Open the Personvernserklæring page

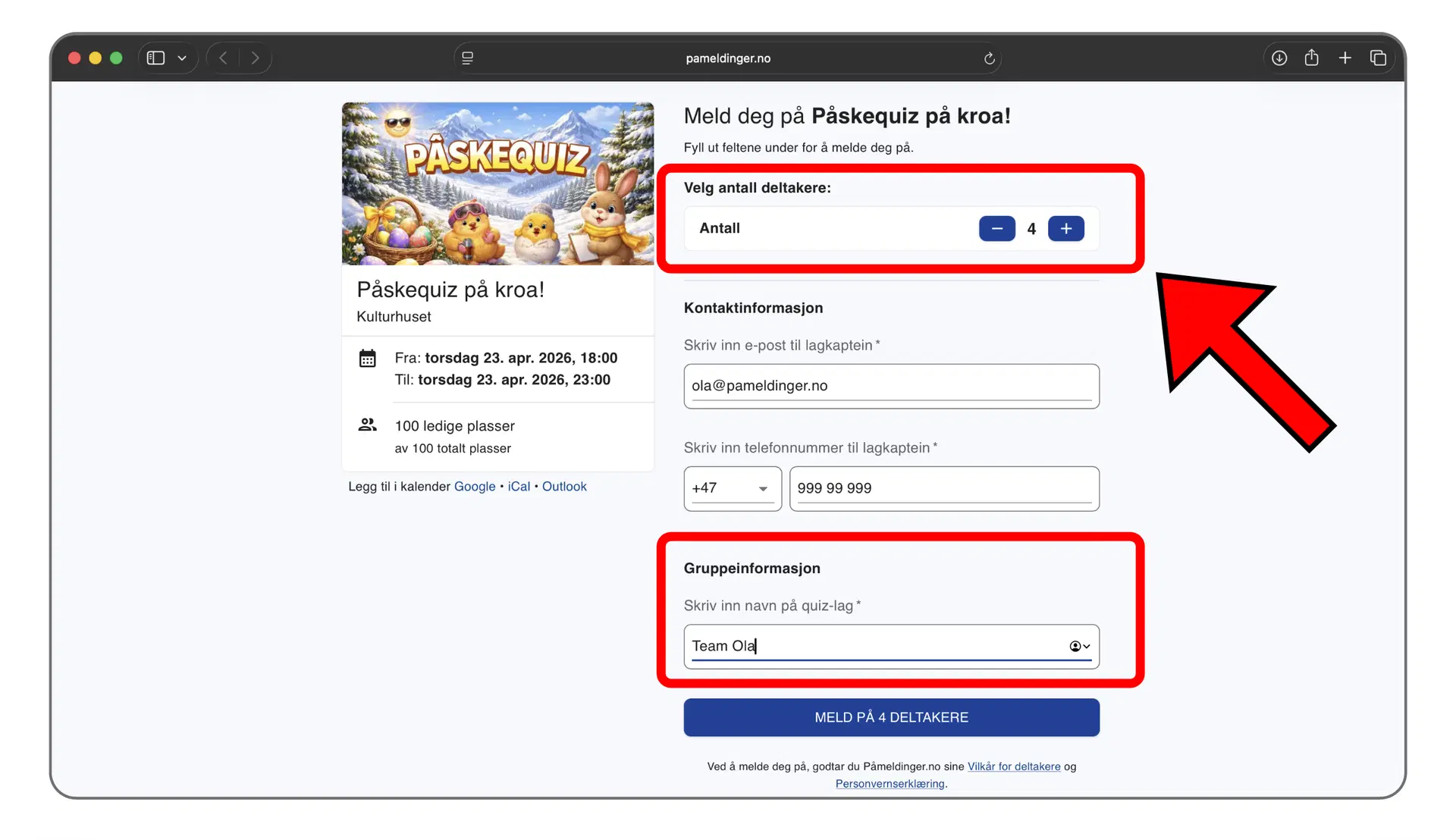(x=889, y=783)
